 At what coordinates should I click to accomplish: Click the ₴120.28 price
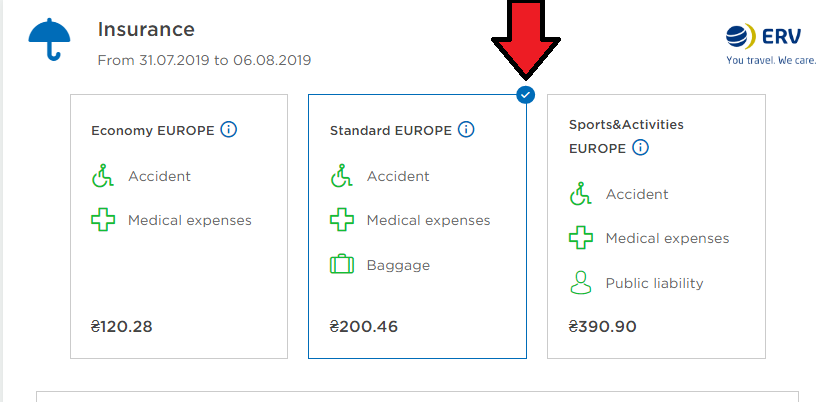(x=121, y=326)
